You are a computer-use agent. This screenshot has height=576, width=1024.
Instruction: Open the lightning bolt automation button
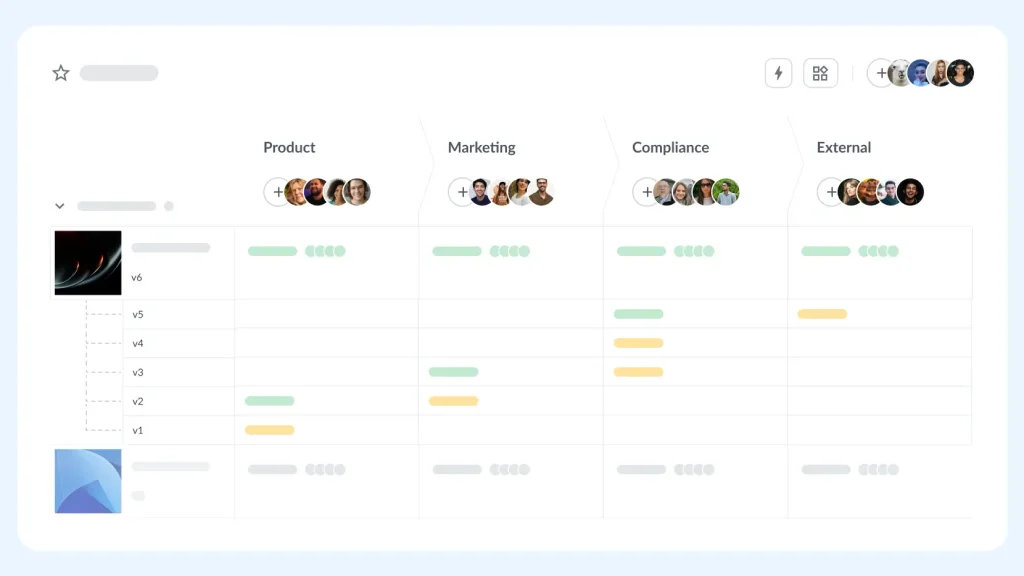click(778, 73)
